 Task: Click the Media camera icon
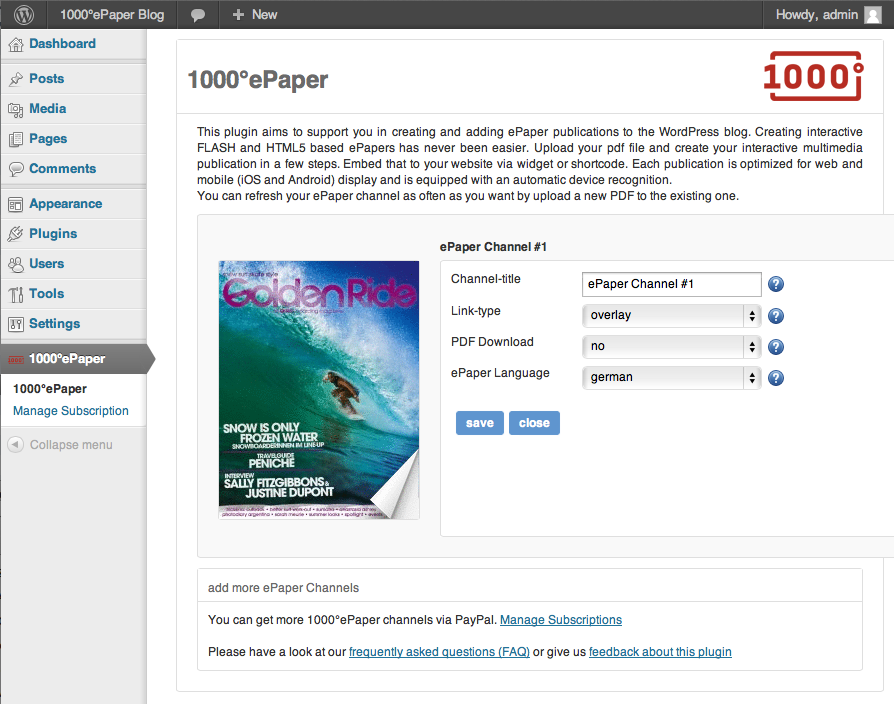click(x=16, y=109)
